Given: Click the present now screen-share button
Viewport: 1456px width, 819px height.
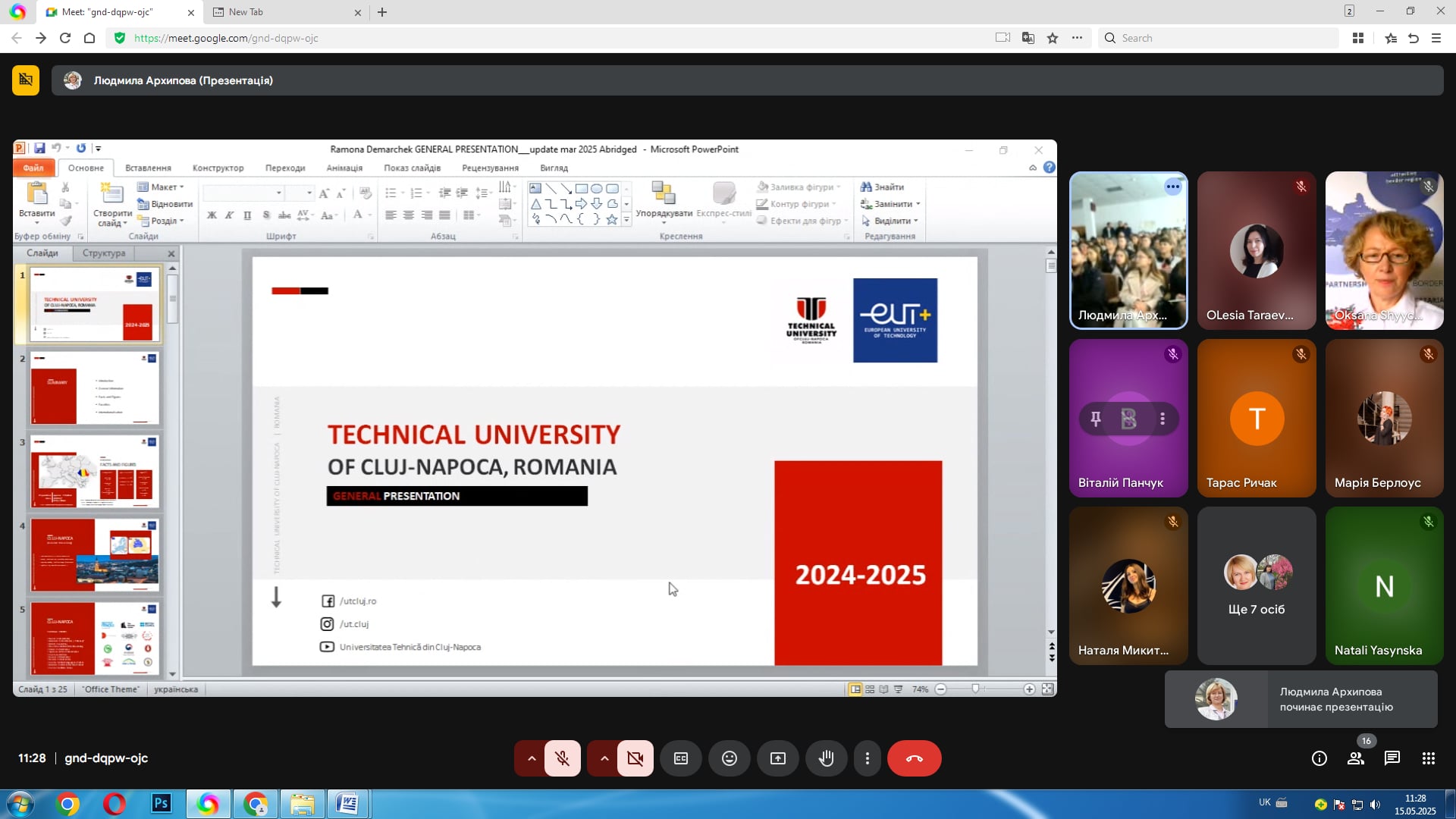Looking at the screenshot, I should (778, 758).
